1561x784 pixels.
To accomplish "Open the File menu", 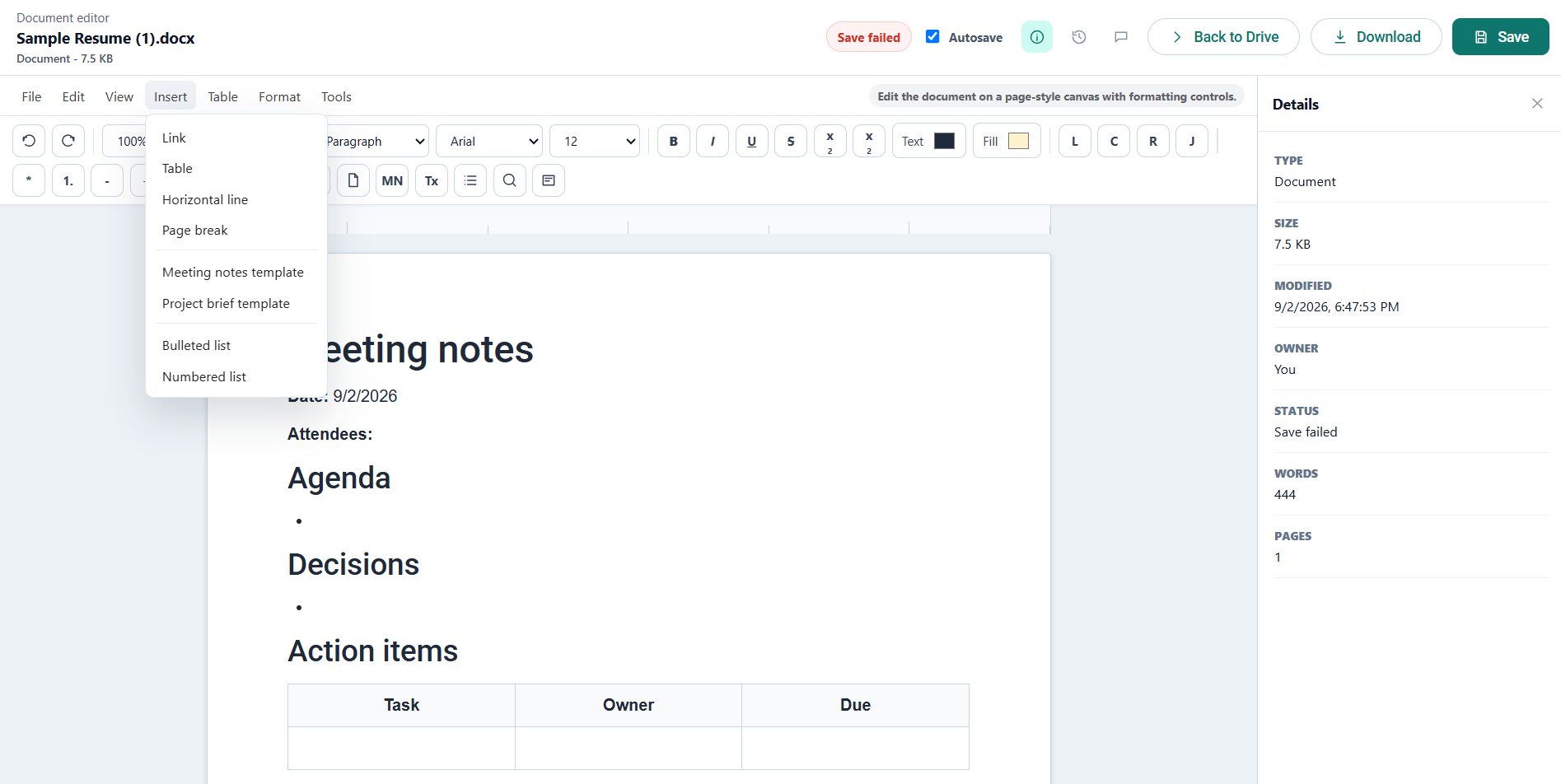I will 31,96.
